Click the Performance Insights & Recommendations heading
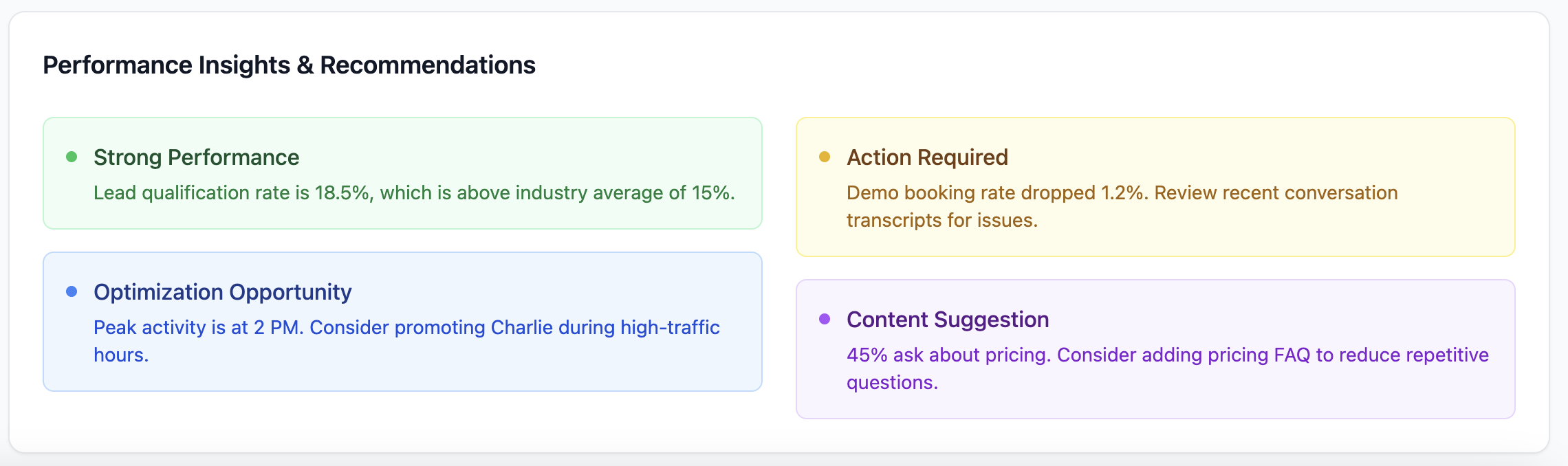The height and width of the screenshot is (466, 1568). tap(289, 65)
